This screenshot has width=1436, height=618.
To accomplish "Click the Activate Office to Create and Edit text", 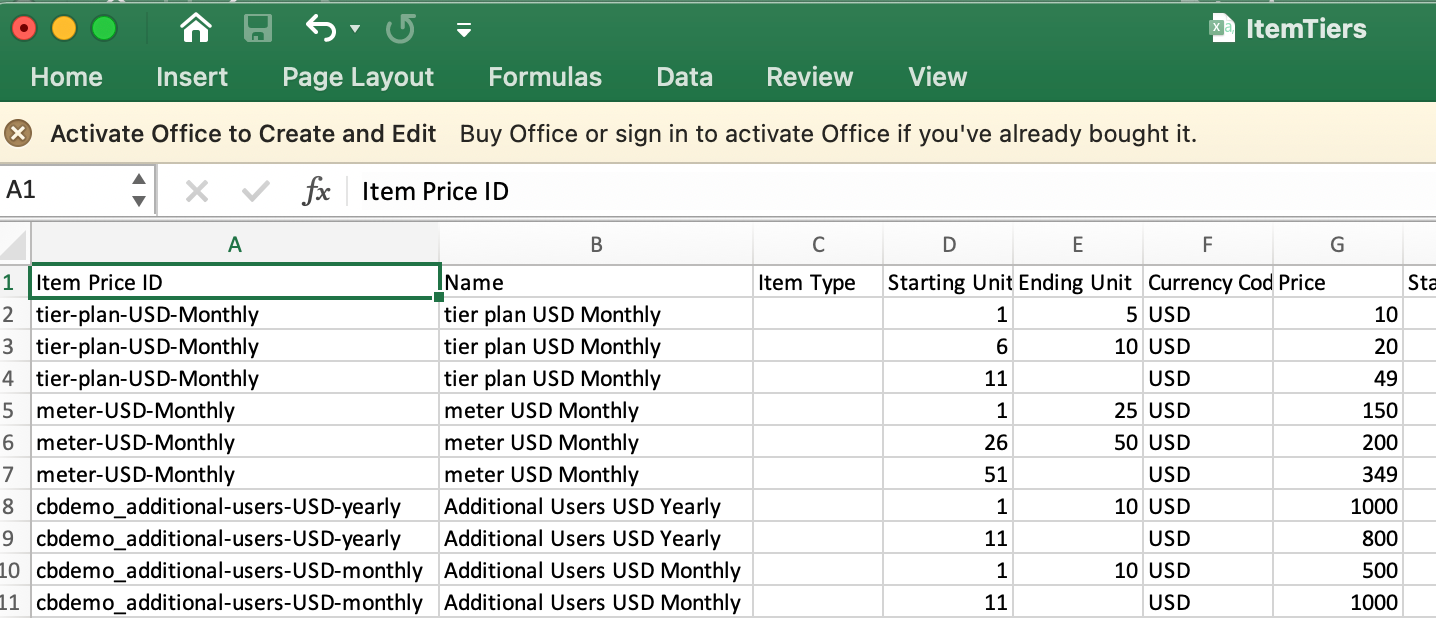I will [x=243, y=134].
